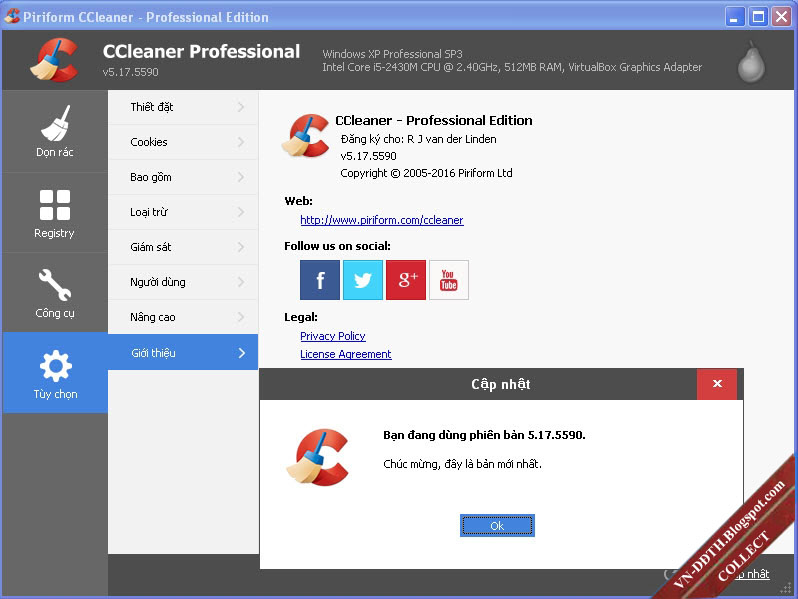Open CCleaner YouTube channel icon
798x599 pixels.
[449, 280]
